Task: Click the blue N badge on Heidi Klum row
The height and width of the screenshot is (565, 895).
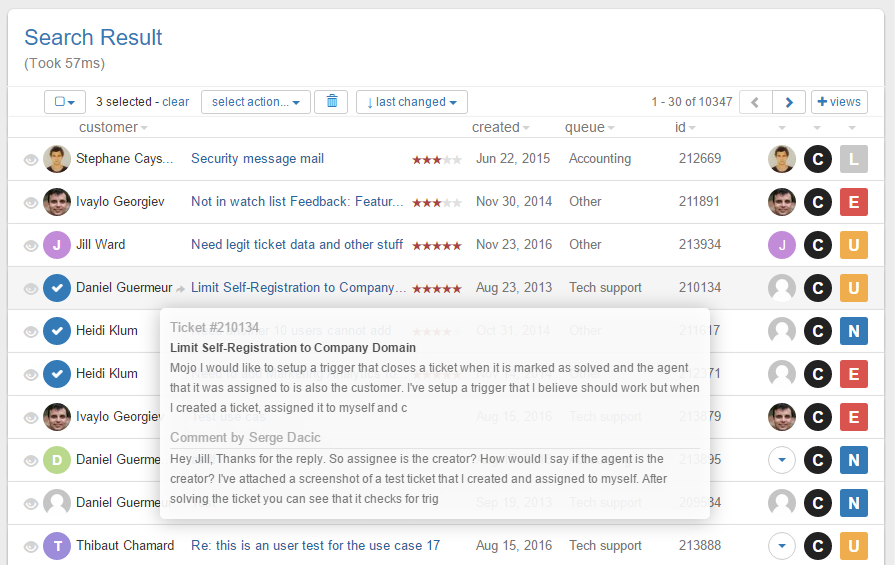Action: point(853,331)
